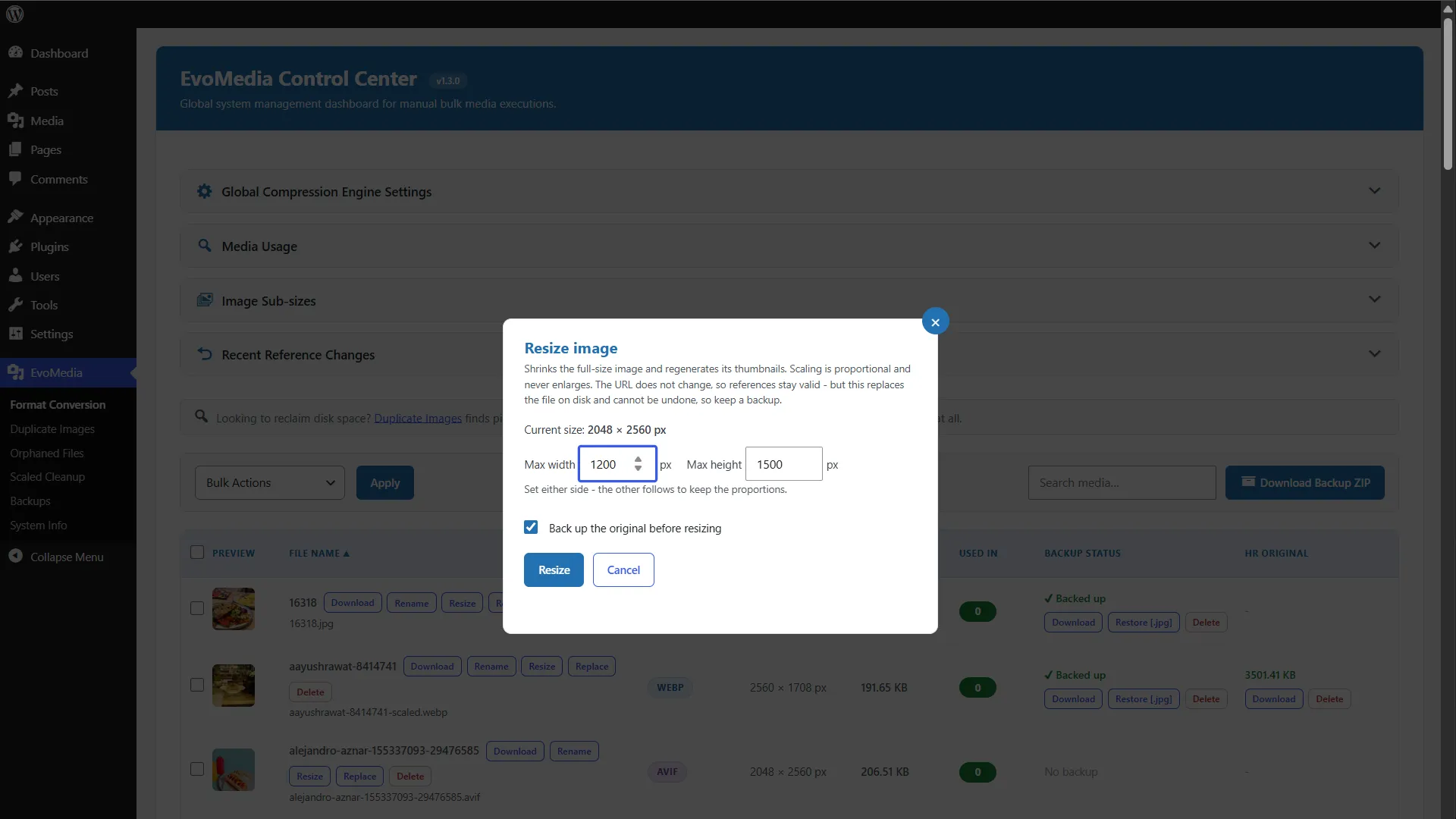The image size is (1456, 819).
Task: Expand the Recent Reference Changes chevron
Action: coord(1374,354)
